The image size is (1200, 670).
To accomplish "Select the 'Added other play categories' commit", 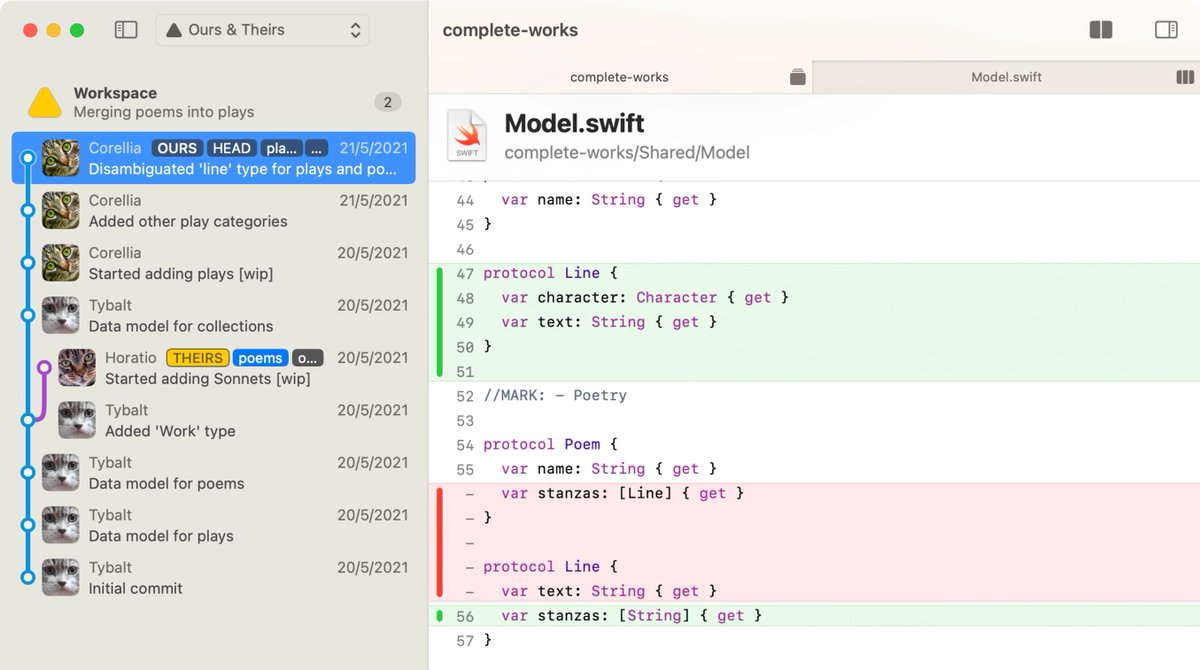I will click(188, 221).
